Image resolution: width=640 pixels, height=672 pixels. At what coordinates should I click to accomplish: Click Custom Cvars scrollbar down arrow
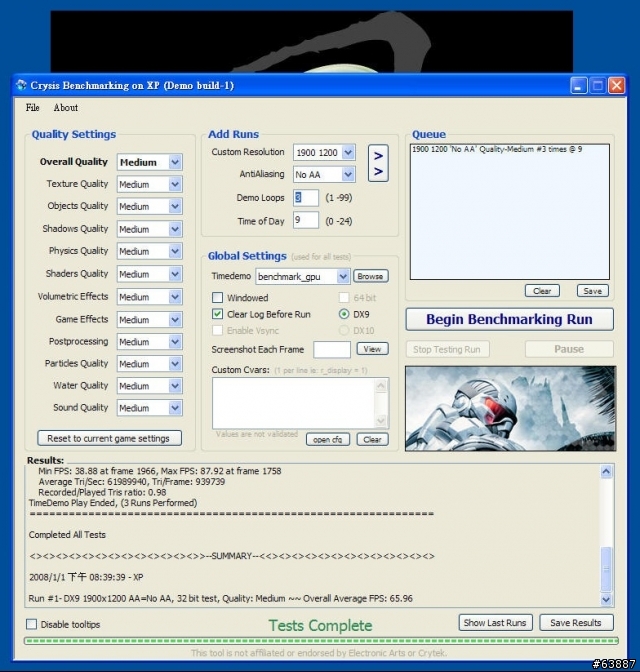tap(381, 421)
